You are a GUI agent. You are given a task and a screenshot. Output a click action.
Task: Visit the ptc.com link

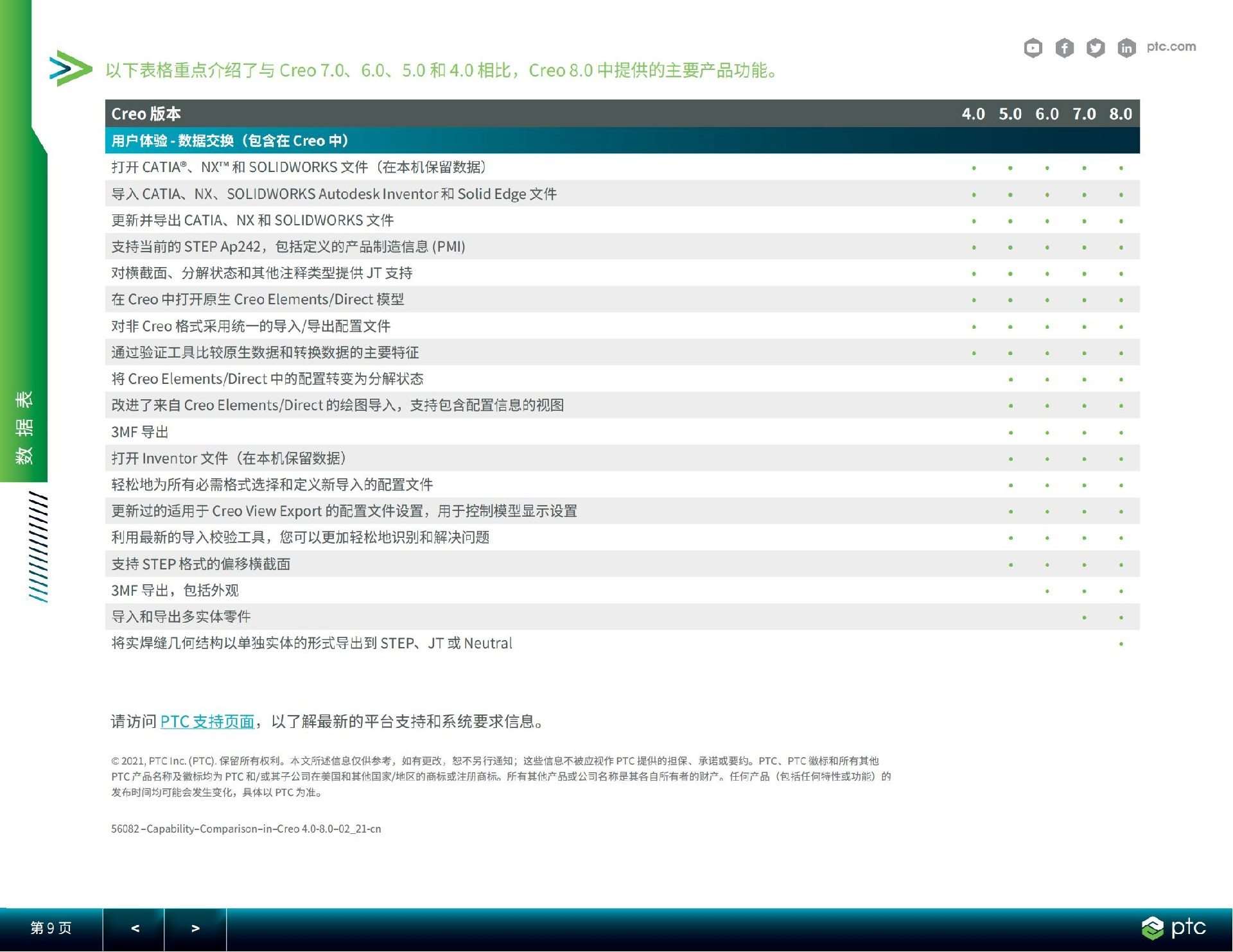1171,47
